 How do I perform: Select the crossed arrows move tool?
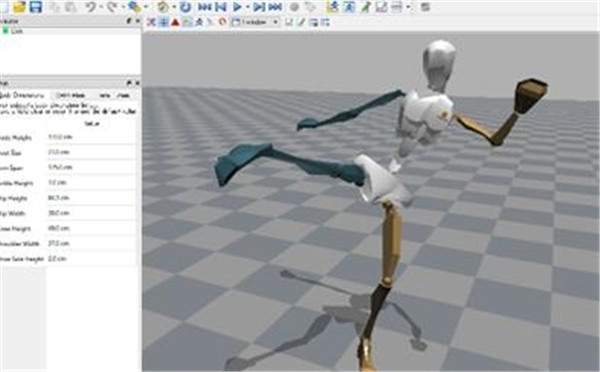pos(151,22)
